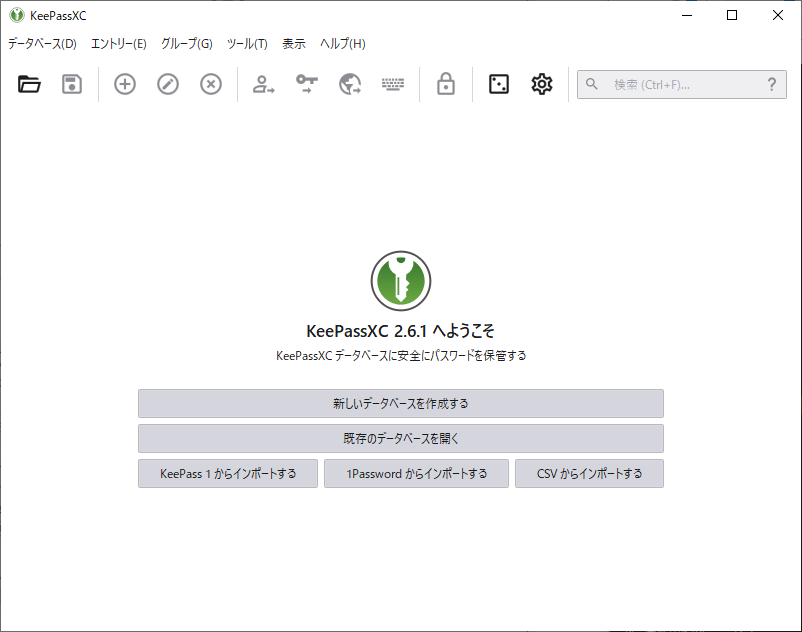802x632 pixels.
Task: Click the add new entry plus icon
Action: point(125,84)
